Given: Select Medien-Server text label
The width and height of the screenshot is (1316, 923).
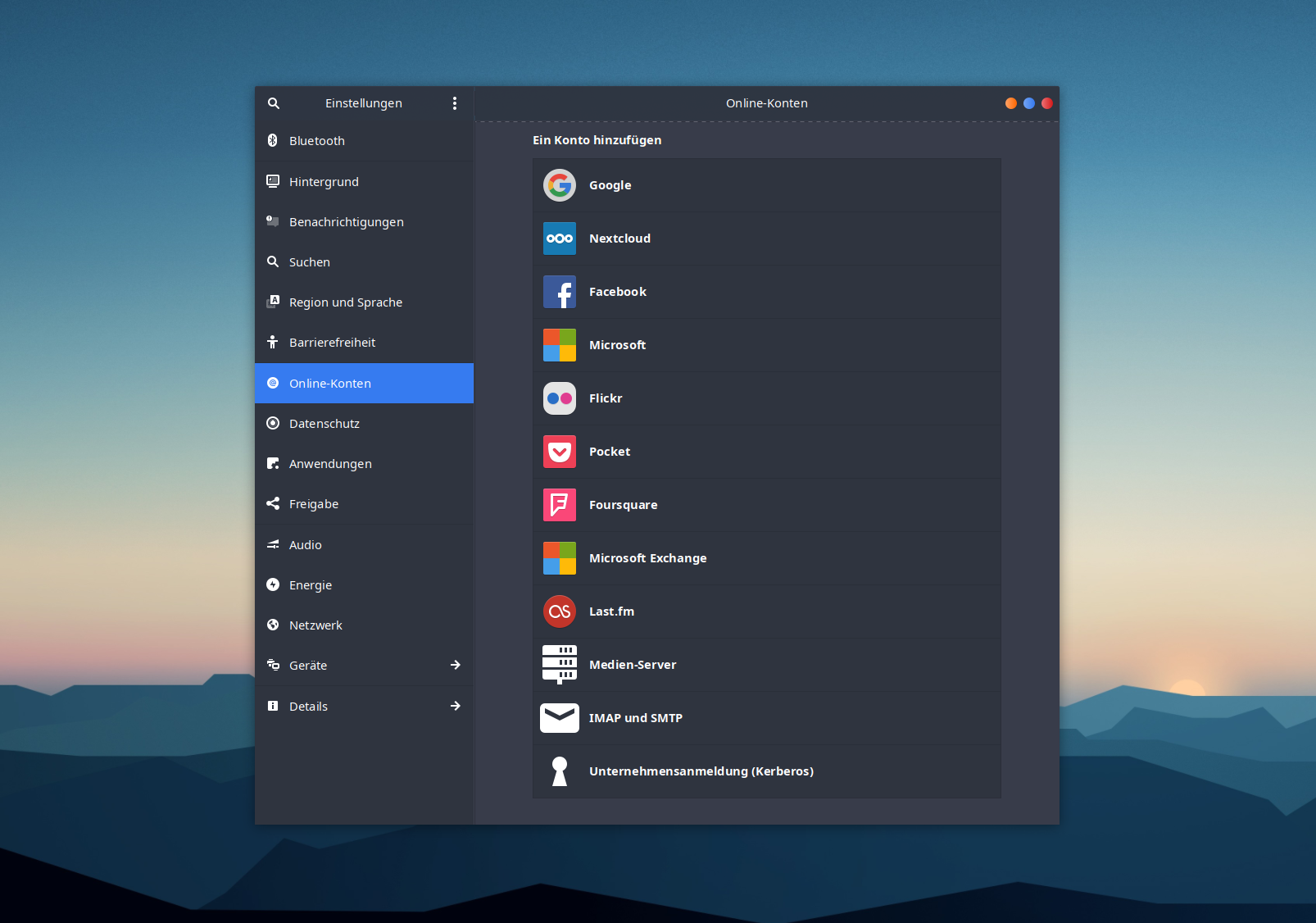Looking at the screenshot, I should [633, 665].
